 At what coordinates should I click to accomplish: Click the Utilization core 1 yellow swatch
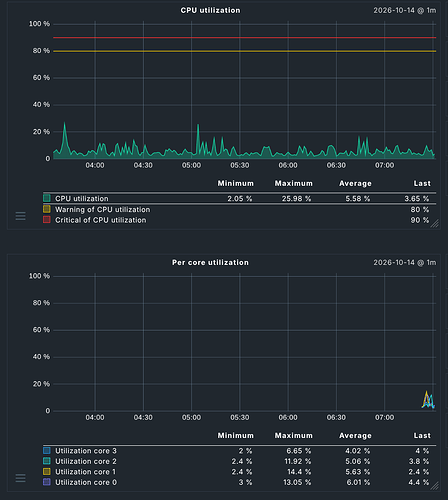coord(47,472)
